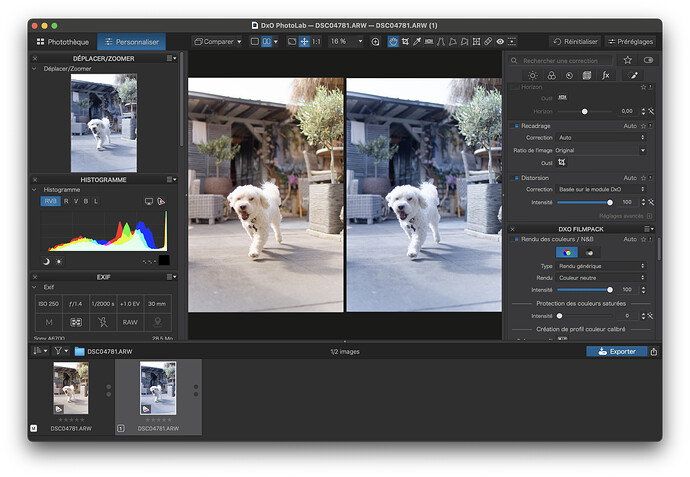Show RVB histogram channel
690x477 pixels.
51,201
